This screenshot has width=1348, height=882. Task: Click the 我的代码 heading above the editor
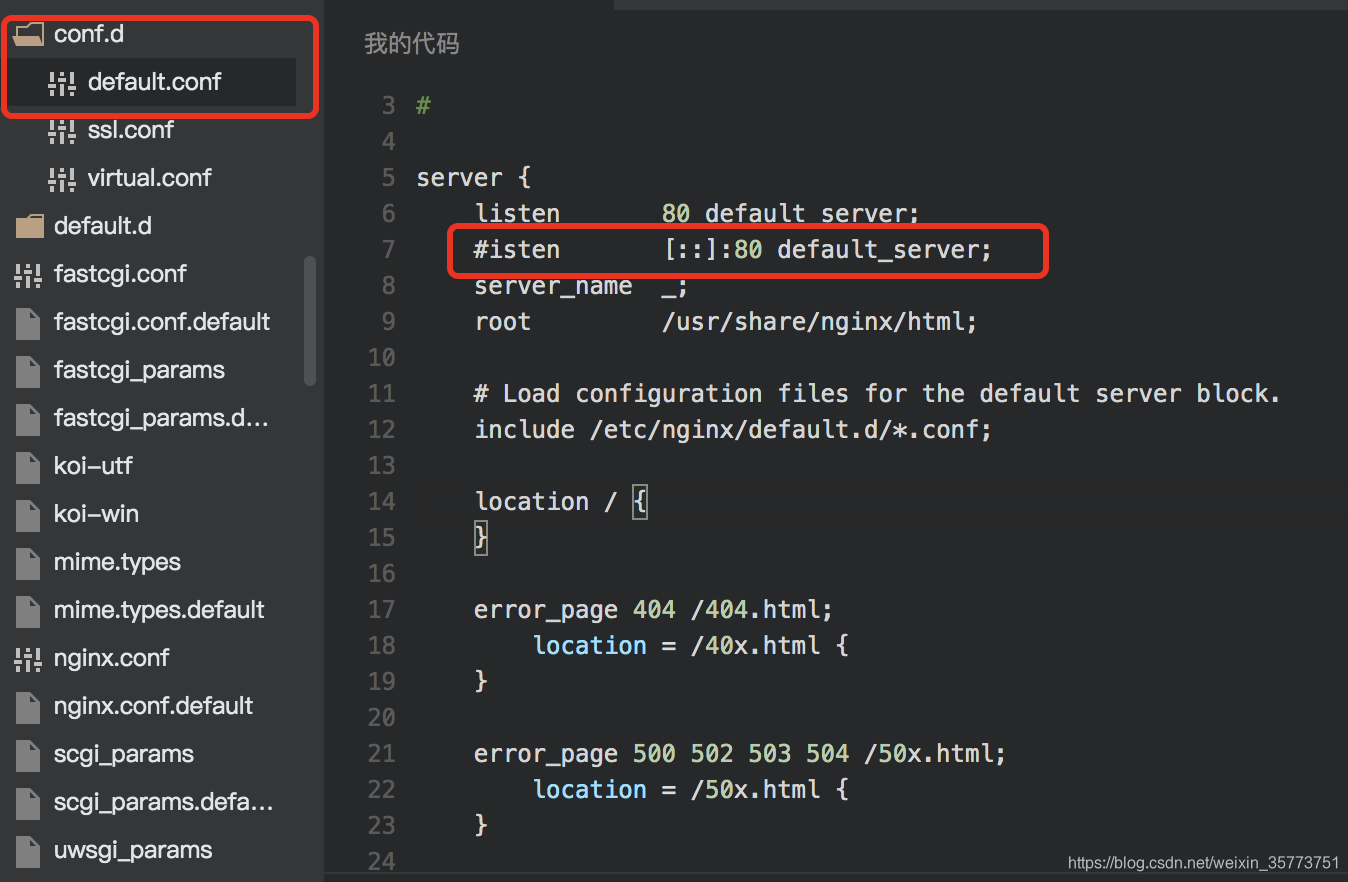(412, 44)
